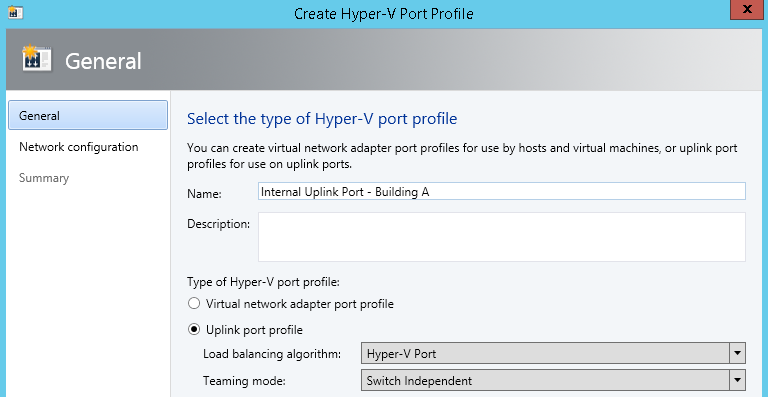Select the General wizard step

coord(88,115)
